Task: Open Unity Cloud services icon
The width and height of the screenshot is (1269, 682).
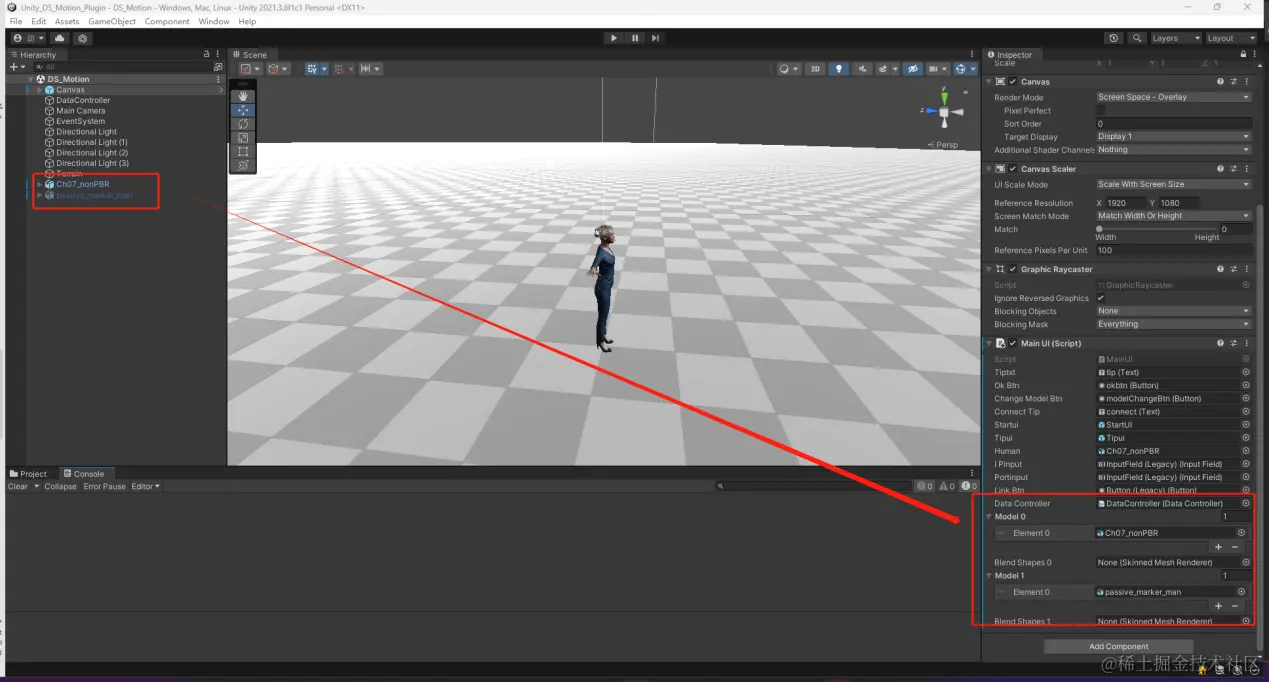Action: click(60, 38)
